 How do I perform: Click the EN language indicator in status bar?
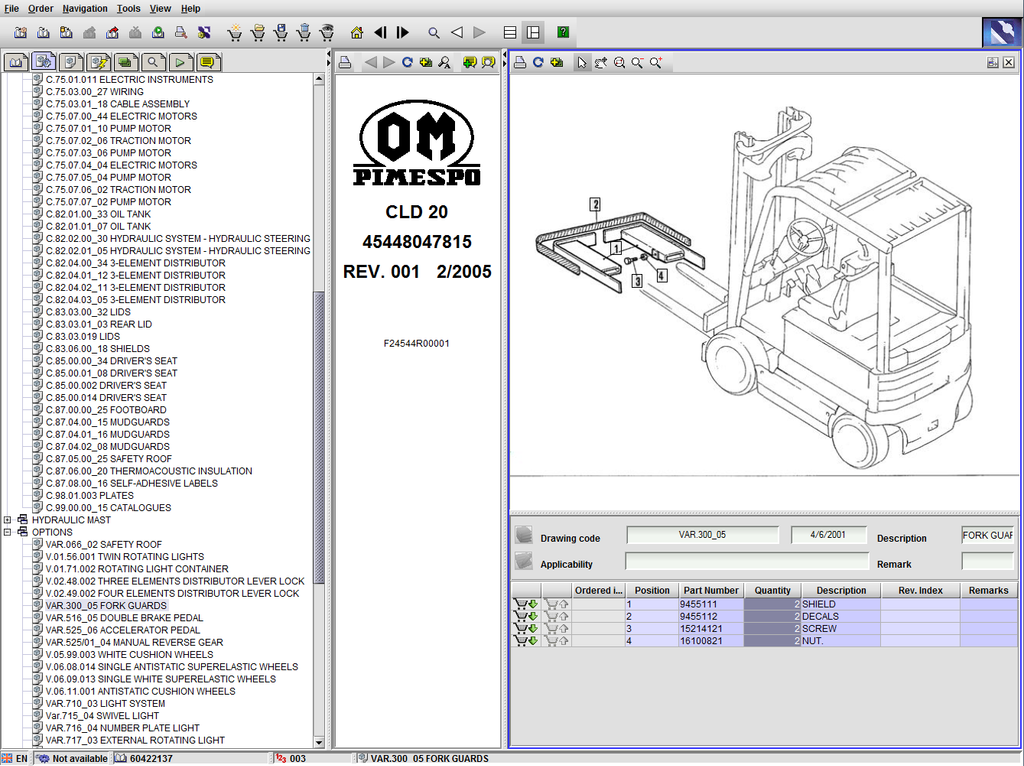click(15, 759)
